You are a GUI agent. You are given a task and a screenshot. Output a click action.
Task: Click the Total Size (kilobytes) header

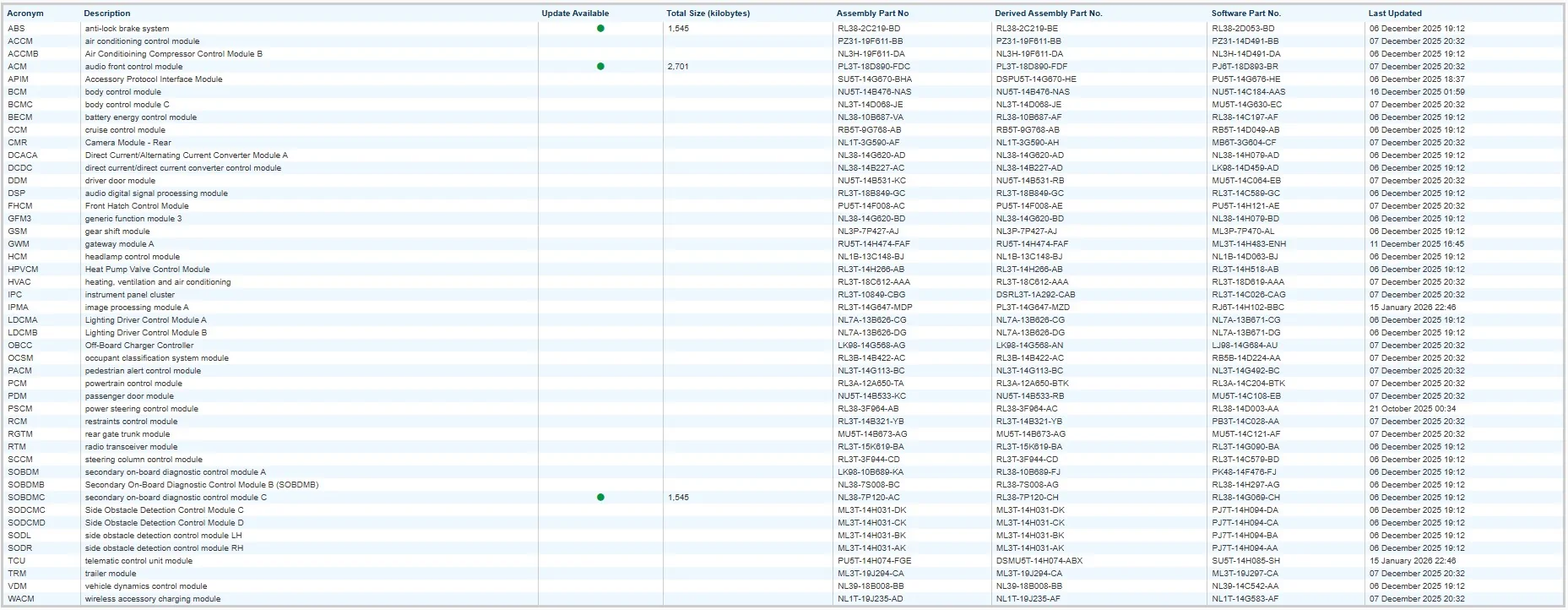708,14
